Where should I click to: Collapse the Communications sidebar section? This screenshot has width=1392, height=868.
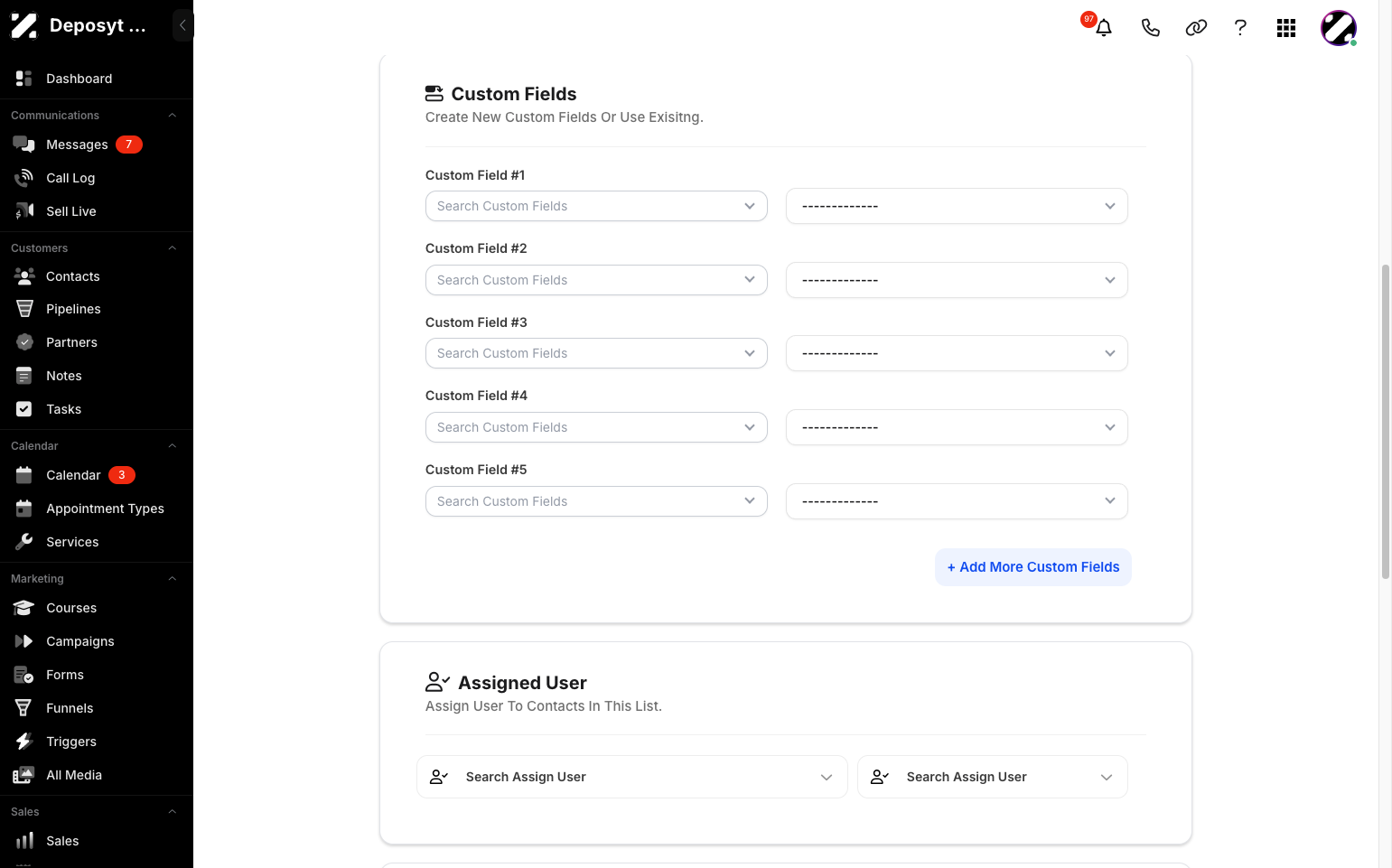(x=172, y=116)
